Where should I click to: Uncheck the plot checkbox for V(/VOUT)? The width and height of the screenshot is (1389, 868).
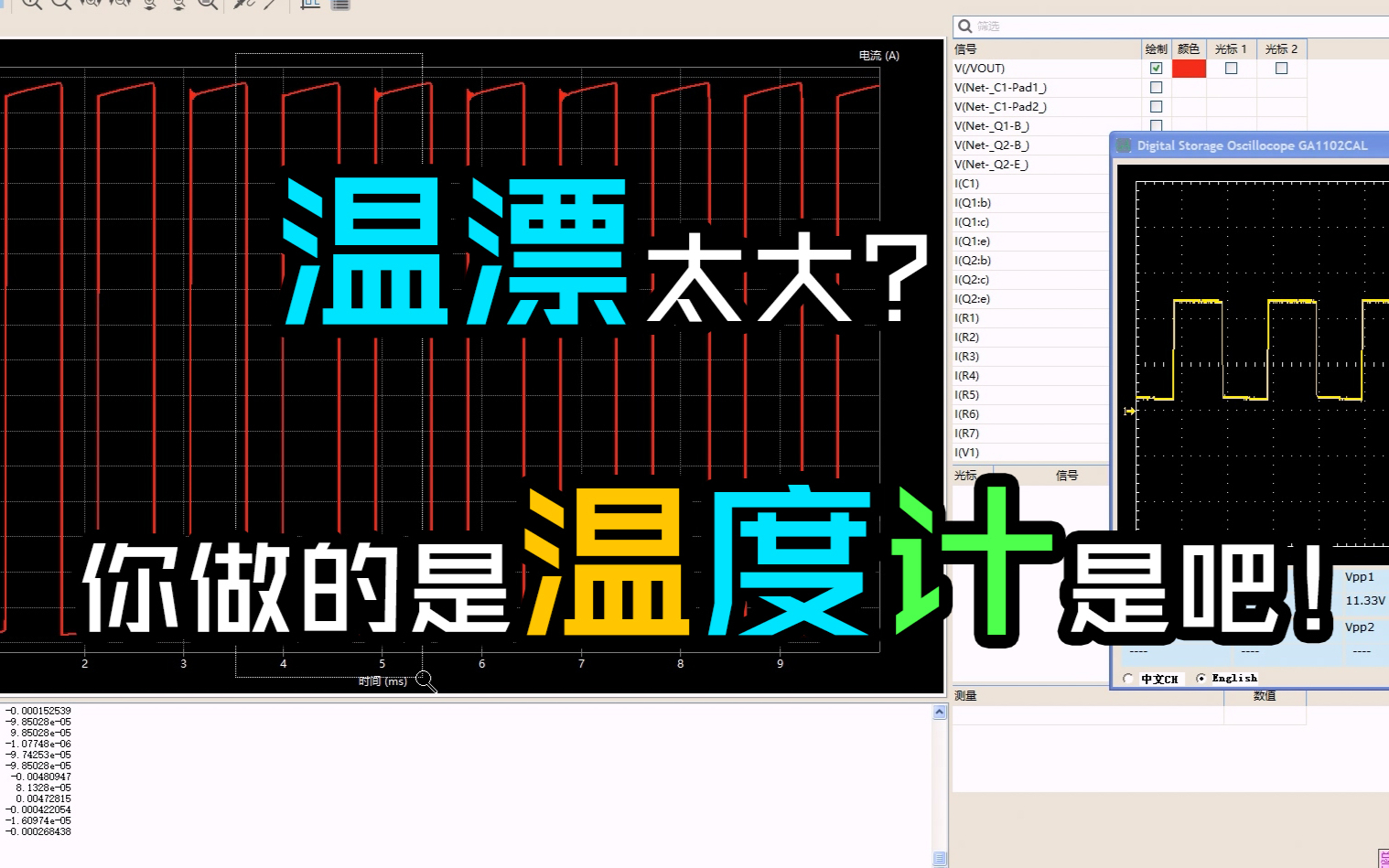1156,69
